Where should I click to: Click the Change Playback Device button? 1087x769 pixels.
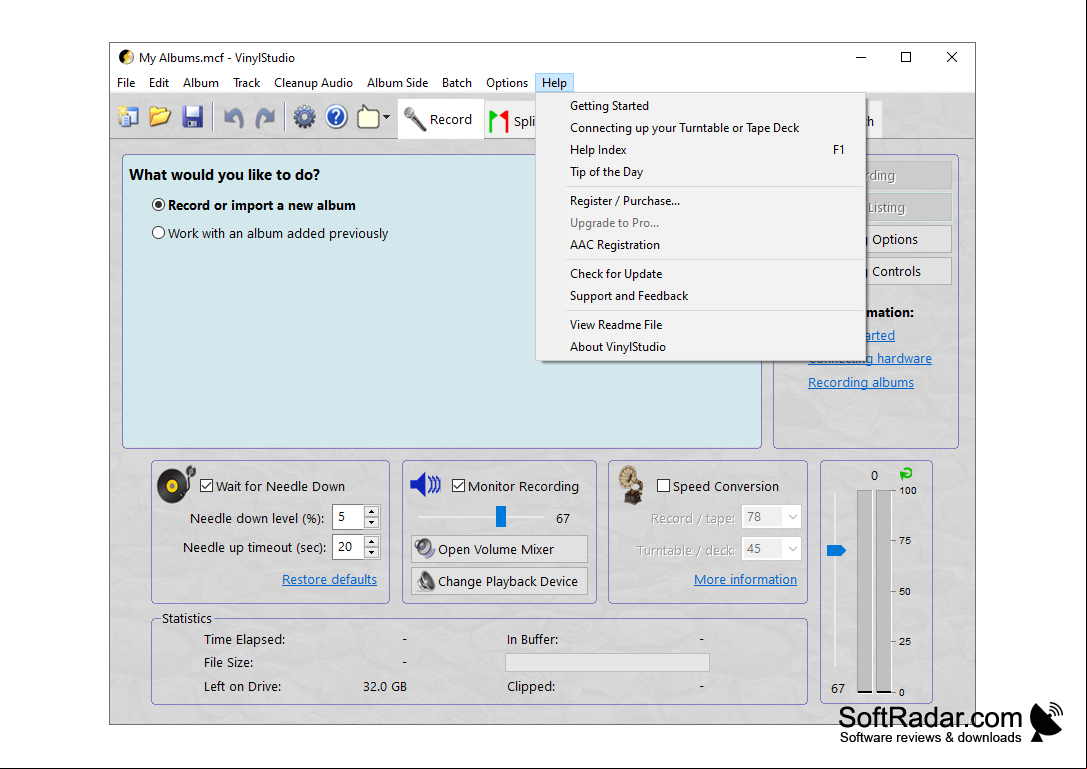pos(499,581)
